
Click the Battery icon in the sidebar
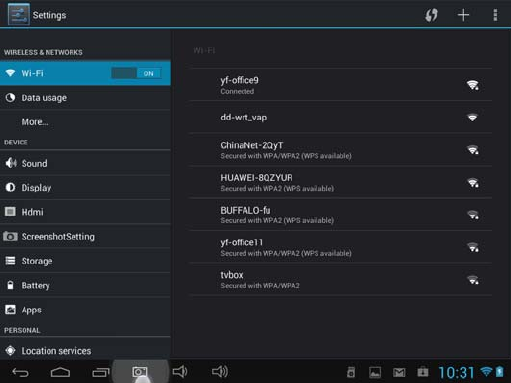[10, 285]
